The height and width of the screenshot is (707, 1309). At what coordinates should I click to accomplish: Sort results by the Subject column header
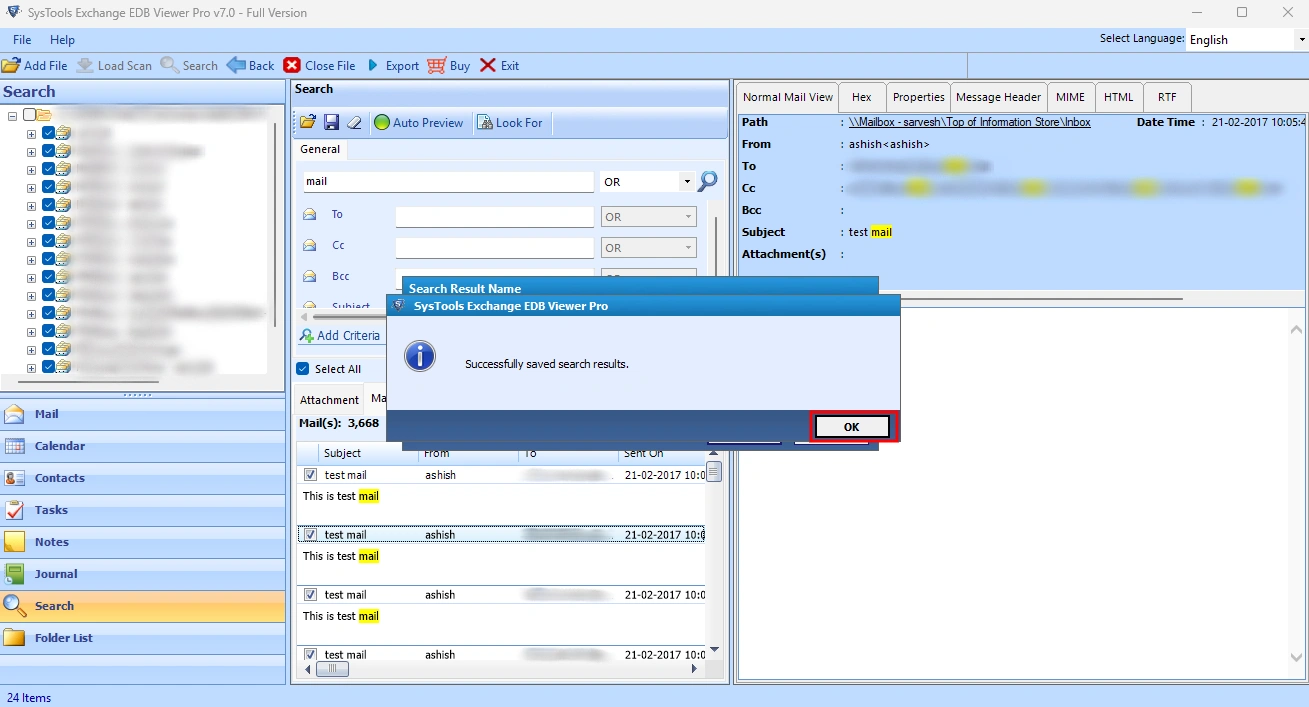click(343, 454)
